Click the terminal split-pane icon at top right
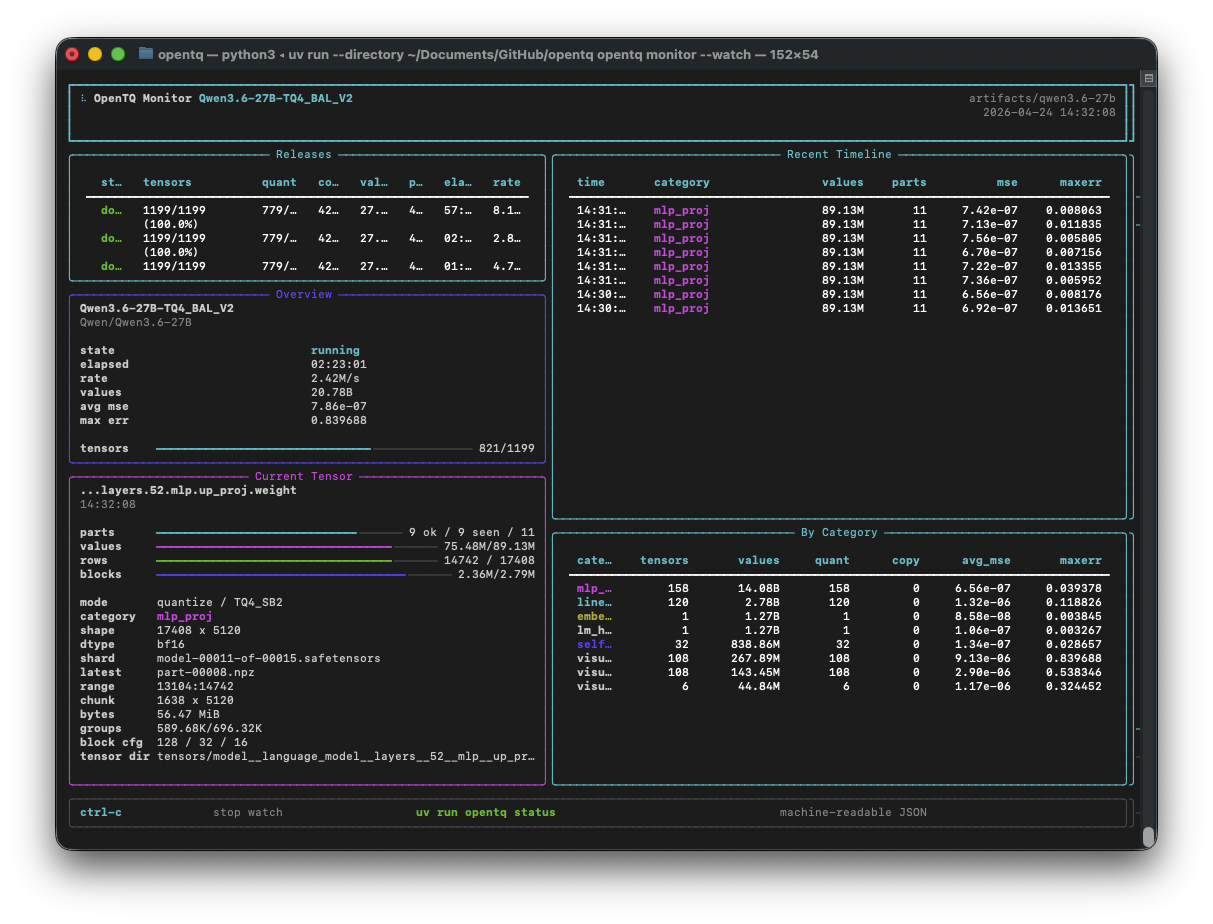 coord(1149,78)
